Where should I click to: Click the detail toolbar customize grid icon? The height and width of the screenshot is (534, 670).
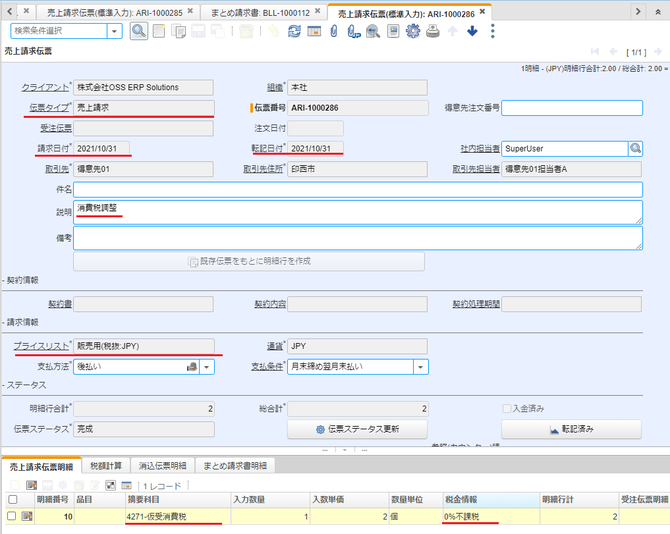126,485
